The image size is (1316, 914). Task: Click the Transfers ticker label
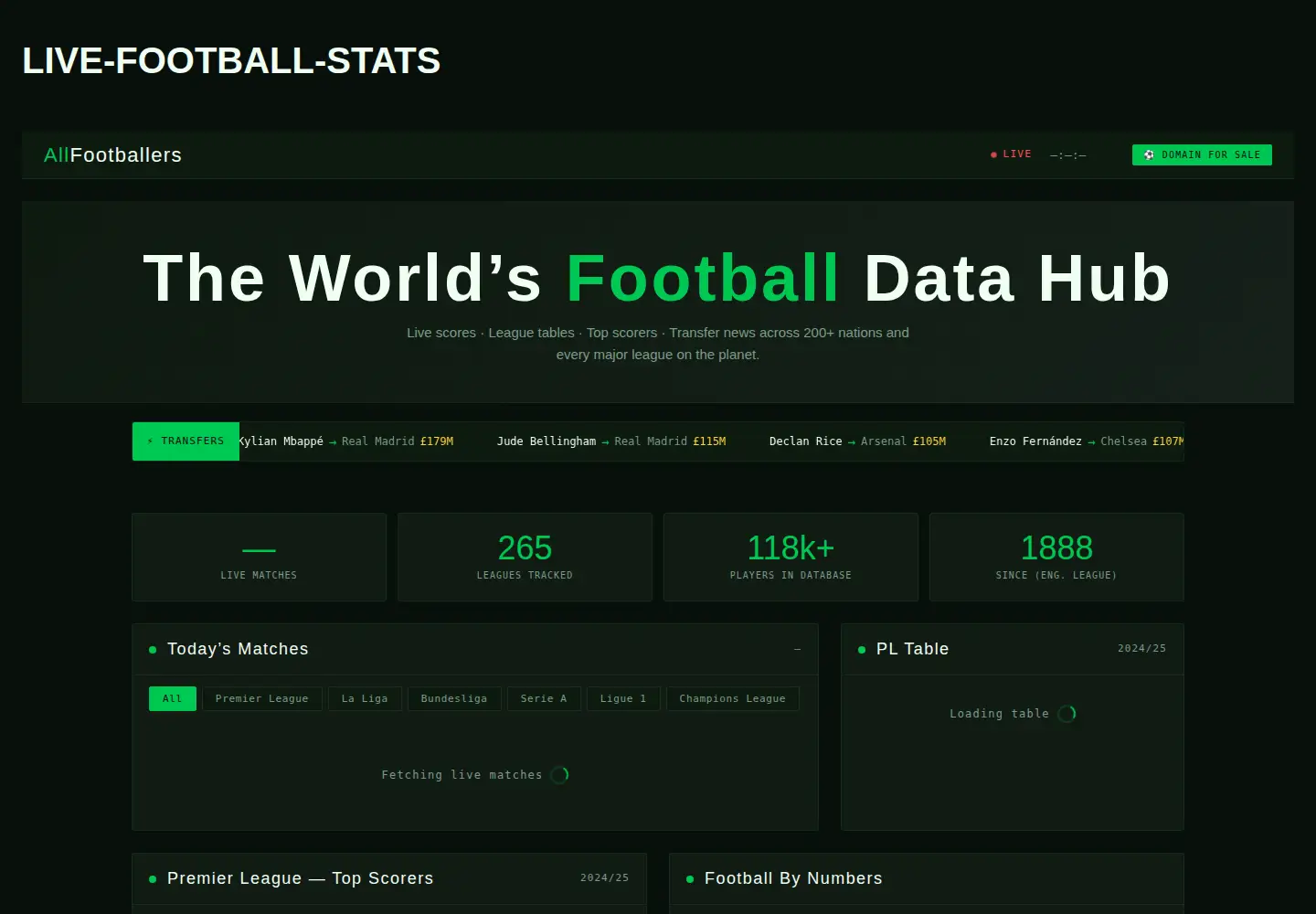[186, 441]
